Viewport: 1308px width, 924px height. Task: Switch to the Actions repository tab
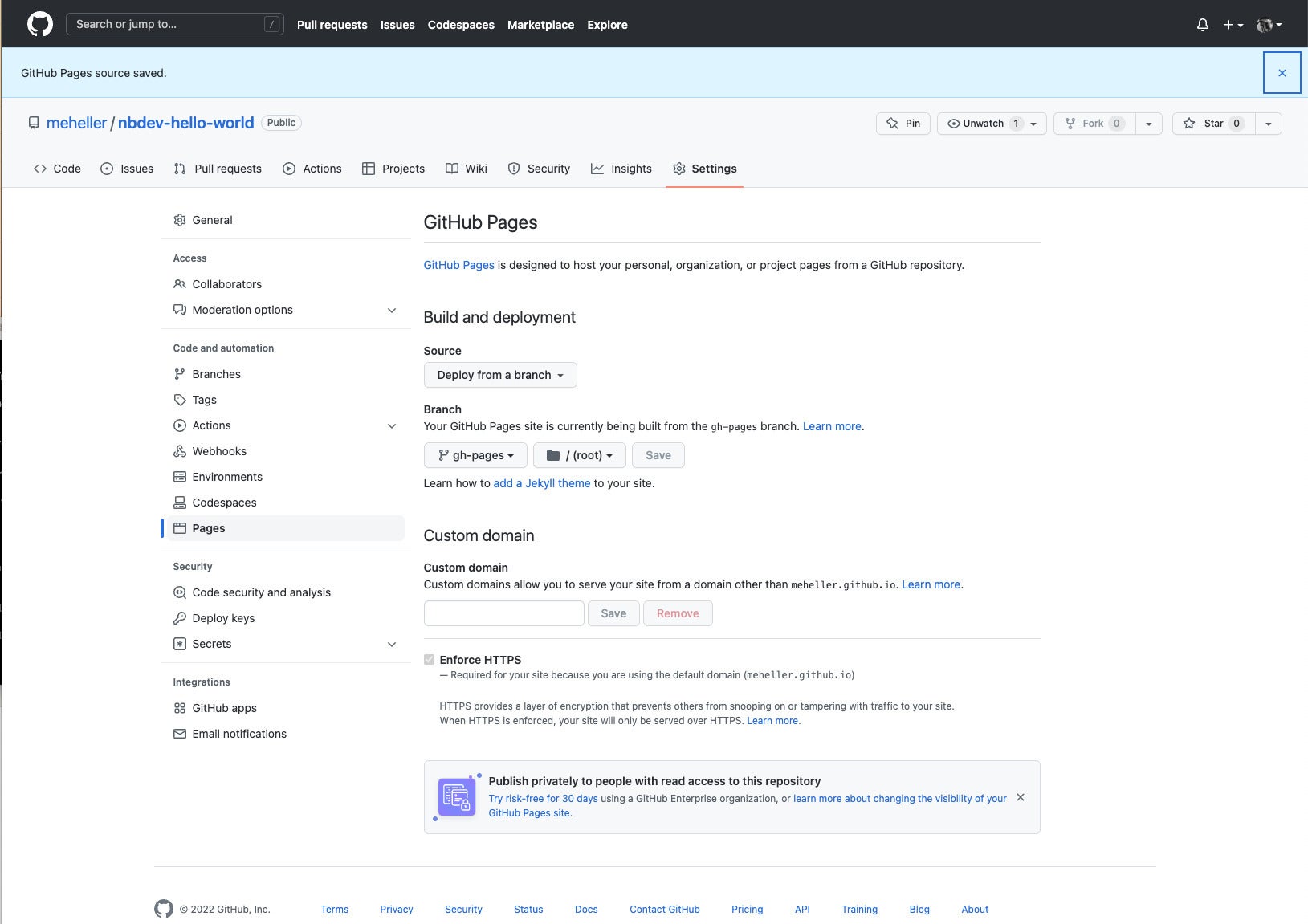coord(312,169)
